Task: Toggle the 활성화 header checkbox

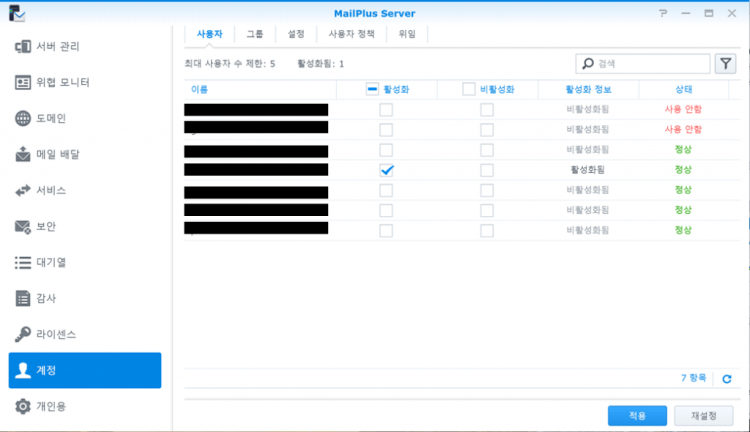Action: click(x=372, y=89)
